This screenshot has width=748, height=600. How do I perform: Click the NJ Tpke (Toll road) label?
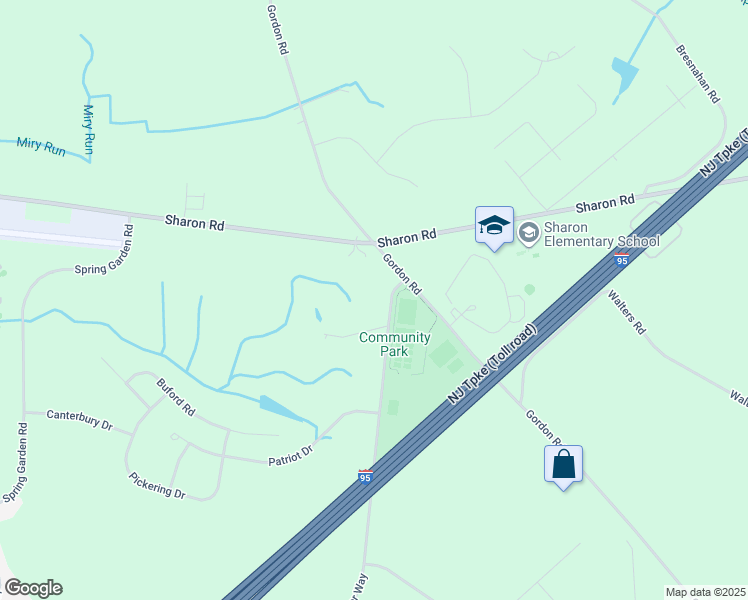click(493, 364)
